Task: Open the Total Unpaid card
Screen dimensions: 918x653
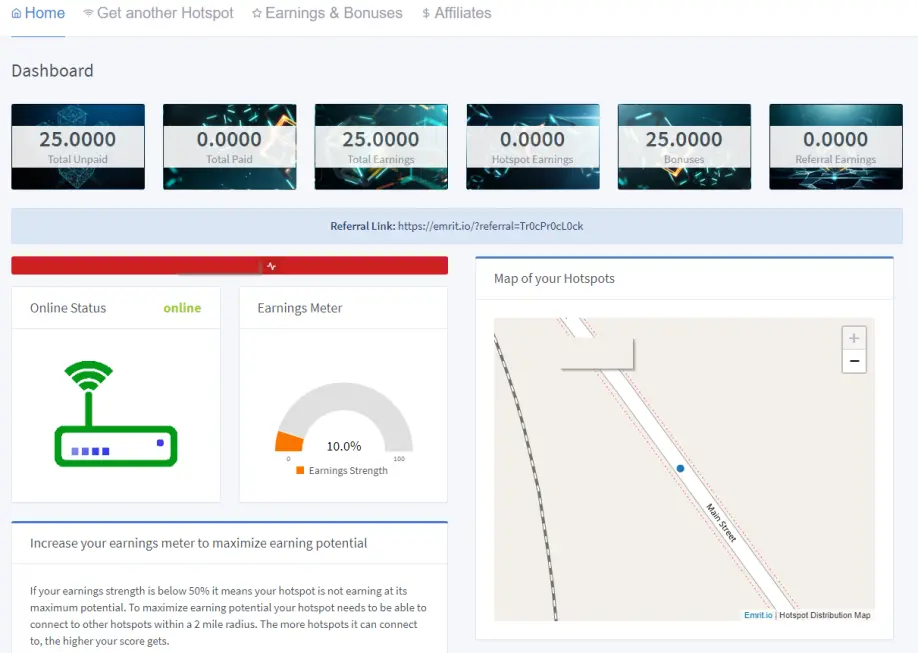Action: click(x=78, y=147)
